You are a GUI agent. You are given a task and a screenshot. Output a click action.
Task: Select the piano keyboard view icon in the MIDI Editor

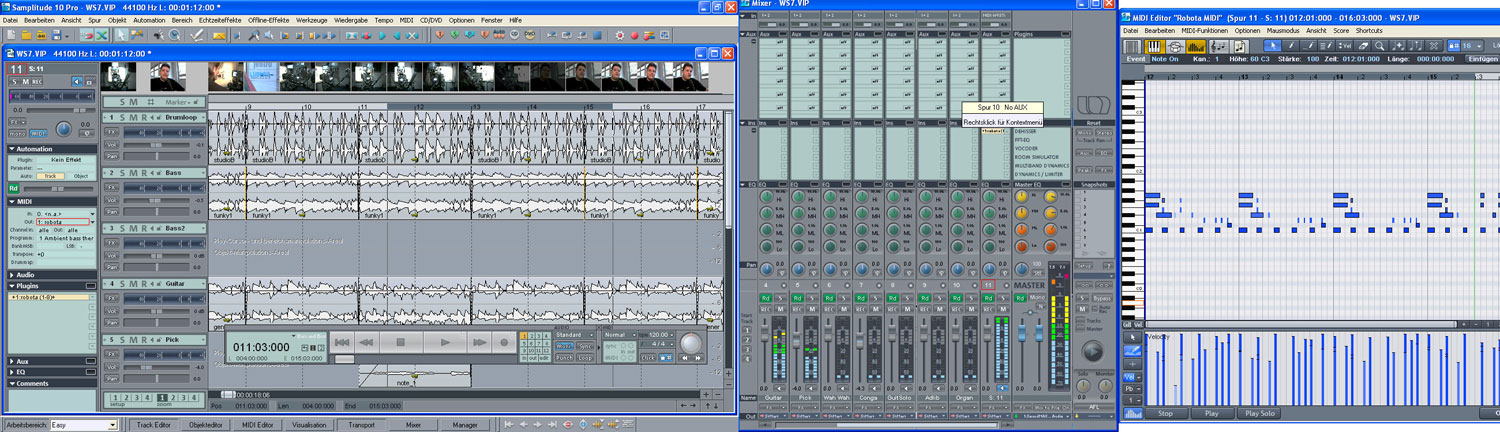pos(1153,46)
